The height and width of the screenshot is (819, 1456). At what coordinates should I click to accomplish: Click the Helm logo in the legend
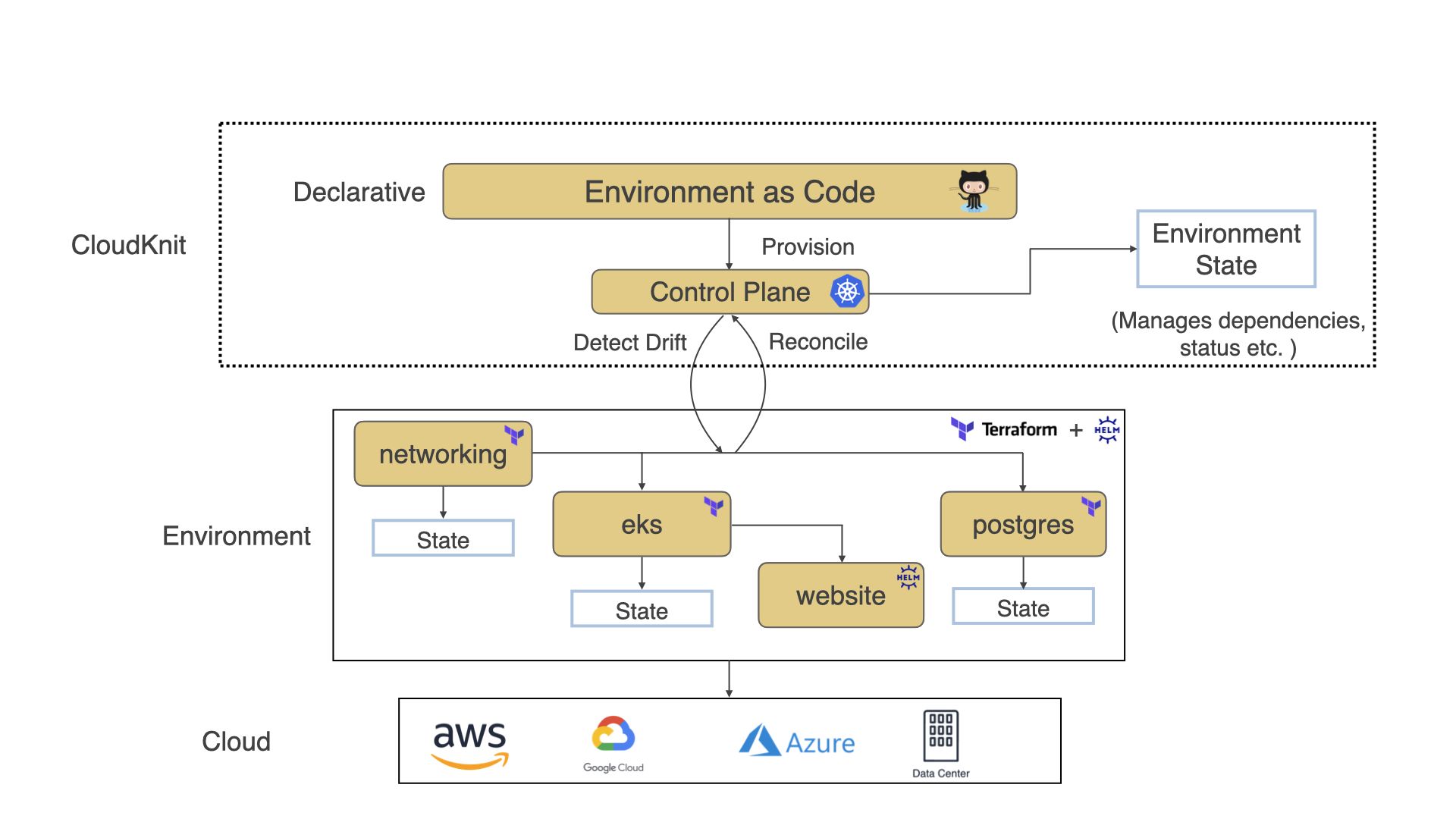pyautogui.click(x=1107, y=430)
